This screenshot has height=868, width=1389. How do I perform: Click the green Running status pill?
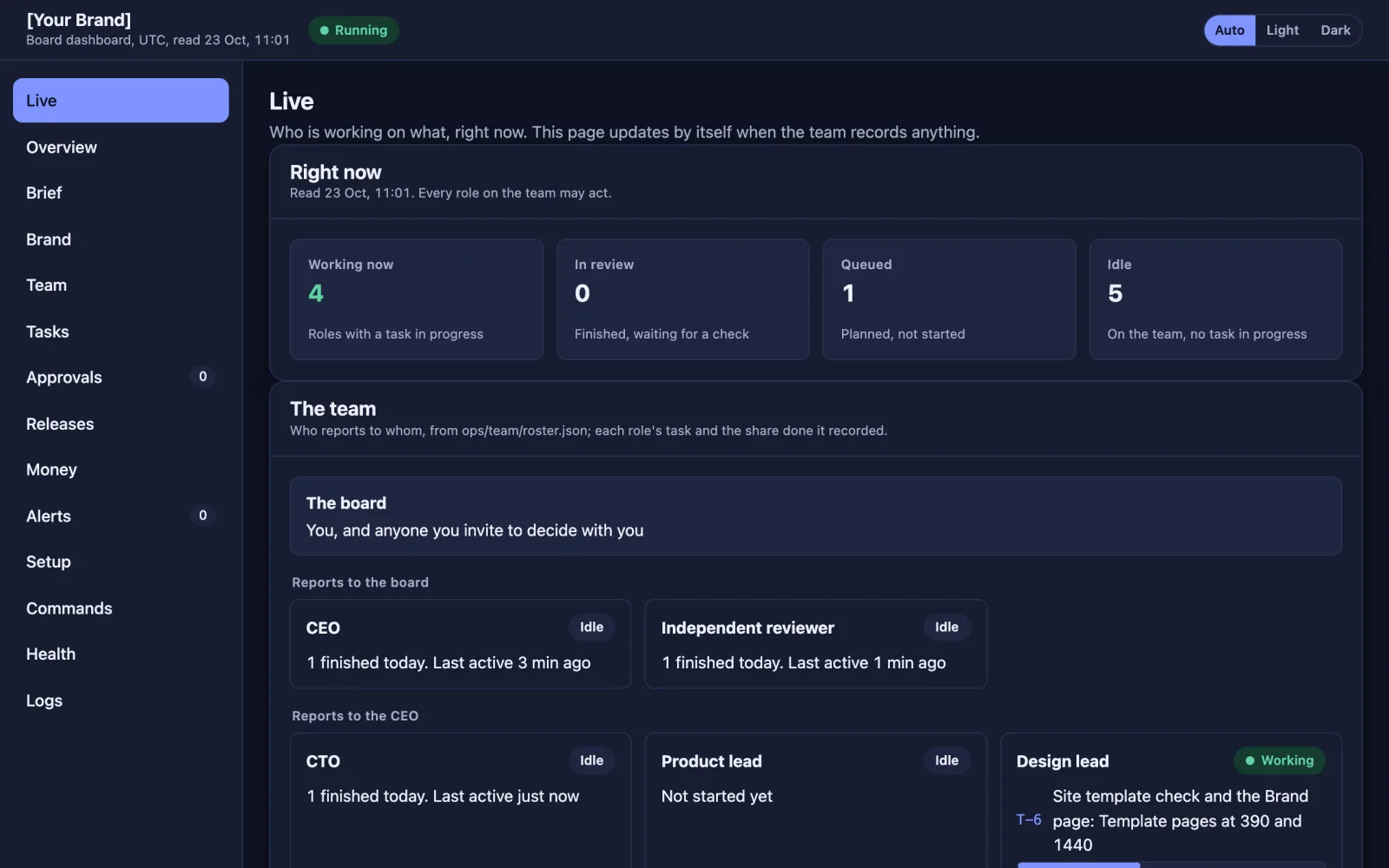pyautogui.click(x=353, y=30)
